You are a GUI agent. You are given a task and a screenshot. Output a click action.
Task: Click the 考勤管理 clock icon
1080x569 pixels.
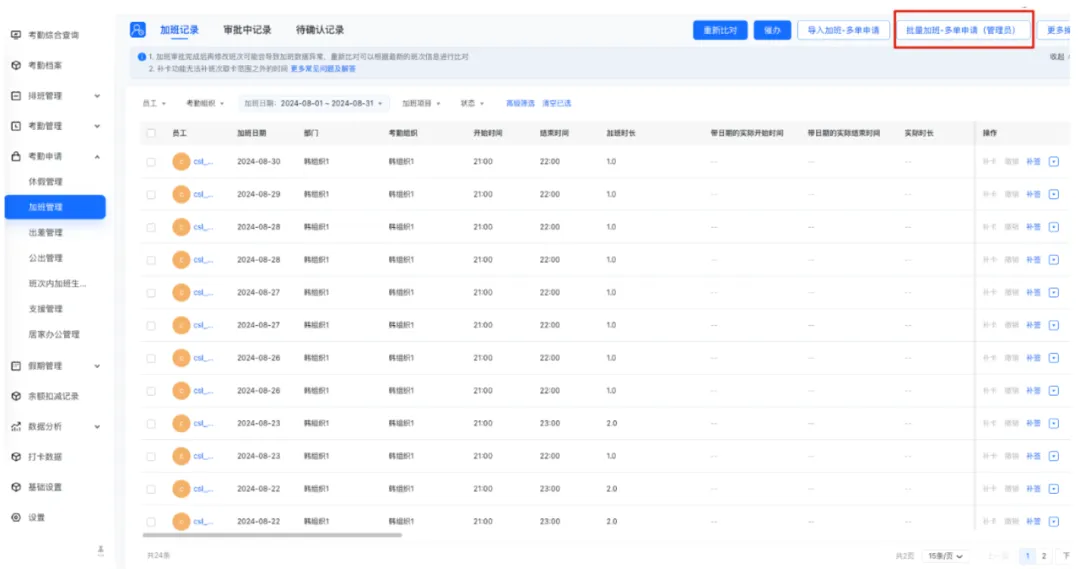point(16,125)
